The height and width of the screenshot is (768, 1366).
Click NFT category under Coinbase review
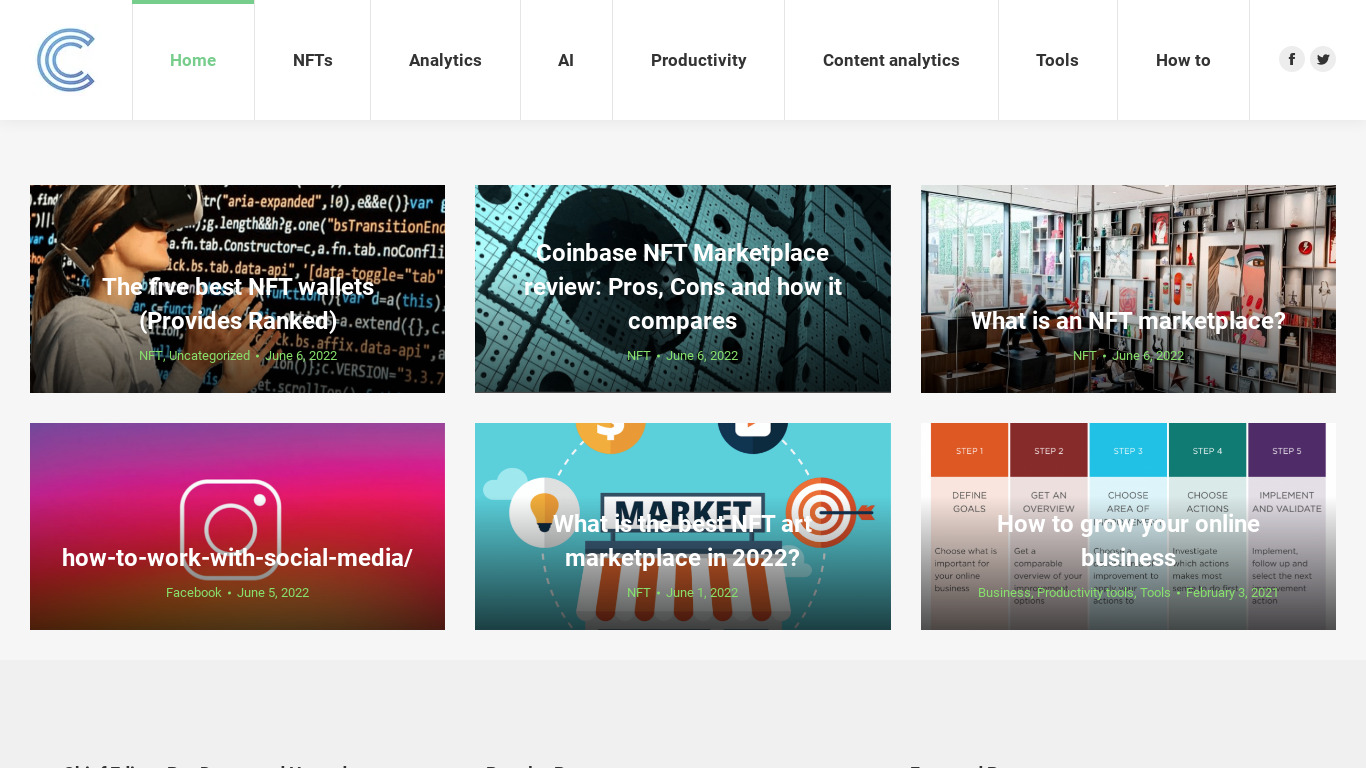point(639,356)
